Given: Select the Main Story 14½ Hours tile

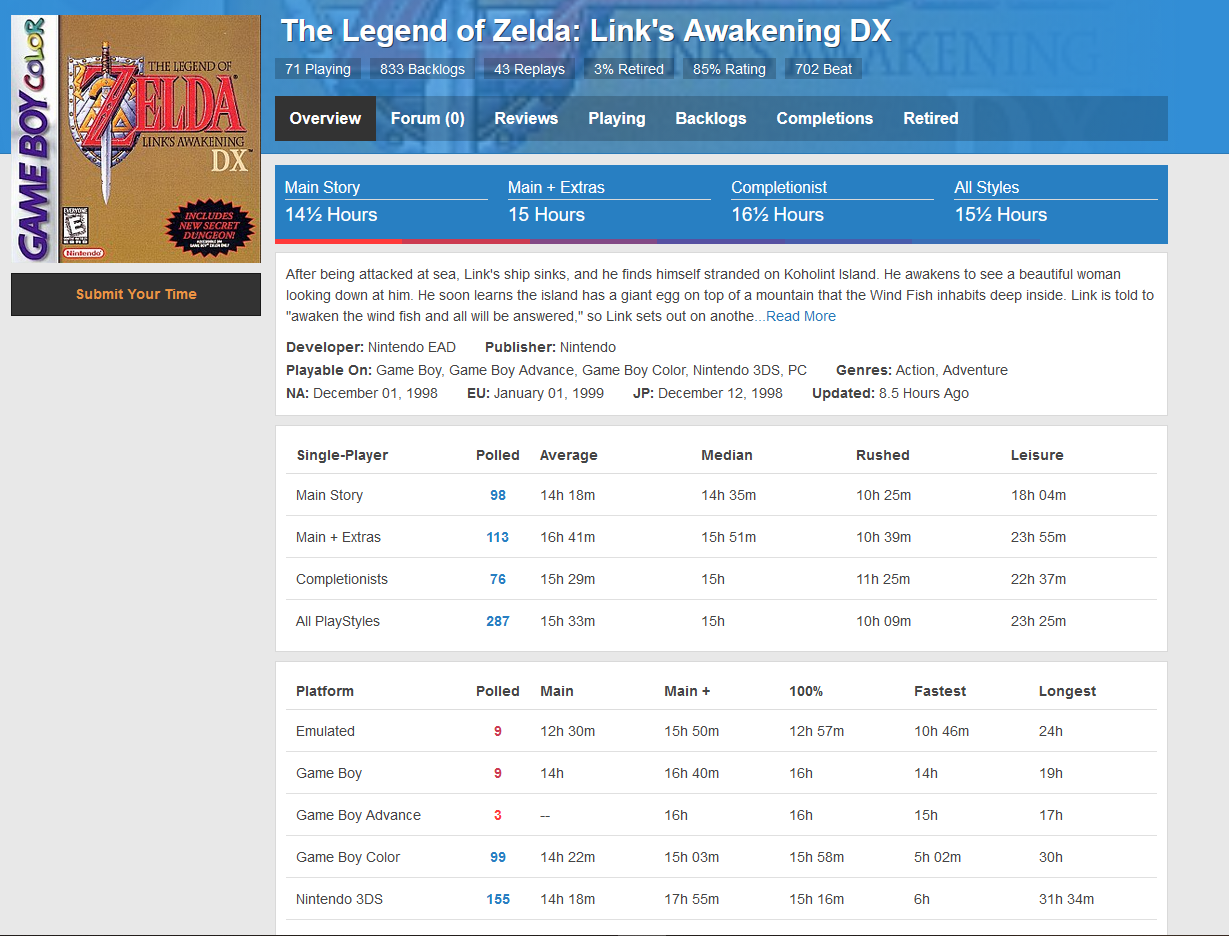Looking at the screenshot, I should pyautogui.click(x=386, y=202).
